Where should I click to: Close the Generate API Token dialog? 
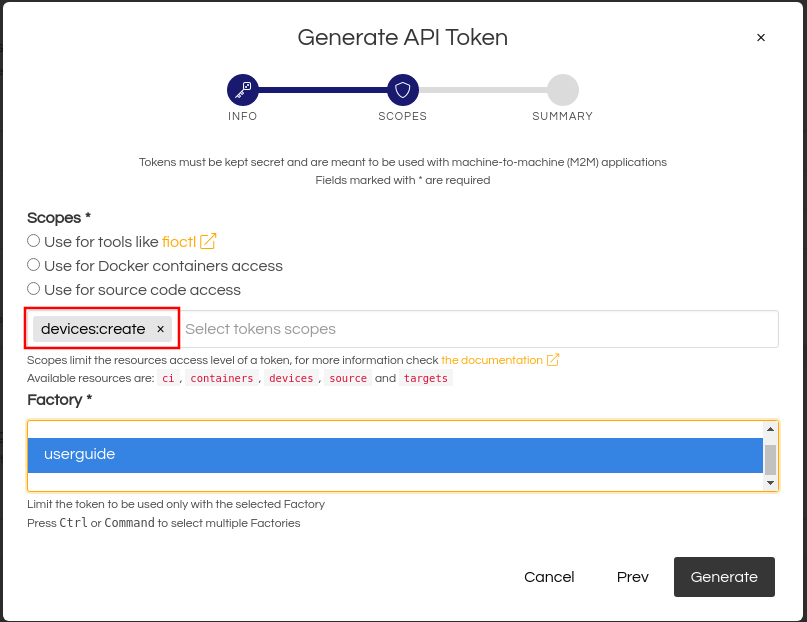click(761, 38)
